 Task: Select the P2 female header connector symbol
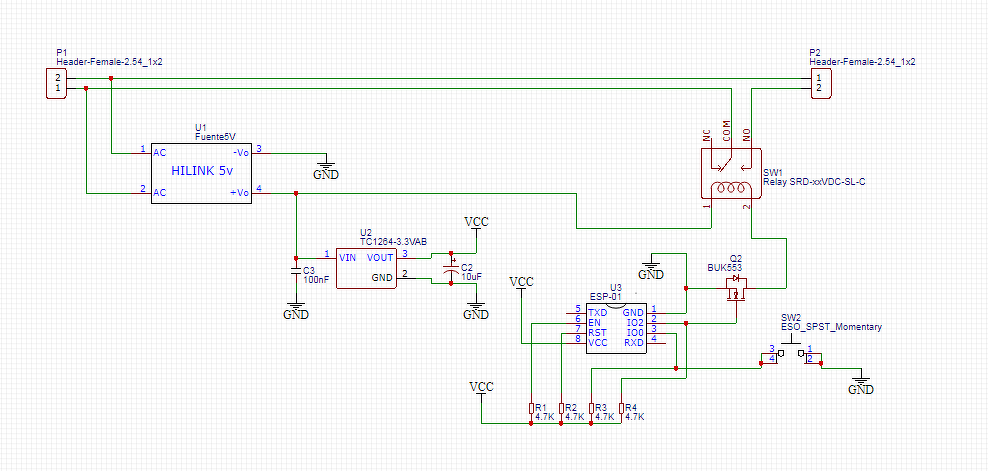point(820,83)
